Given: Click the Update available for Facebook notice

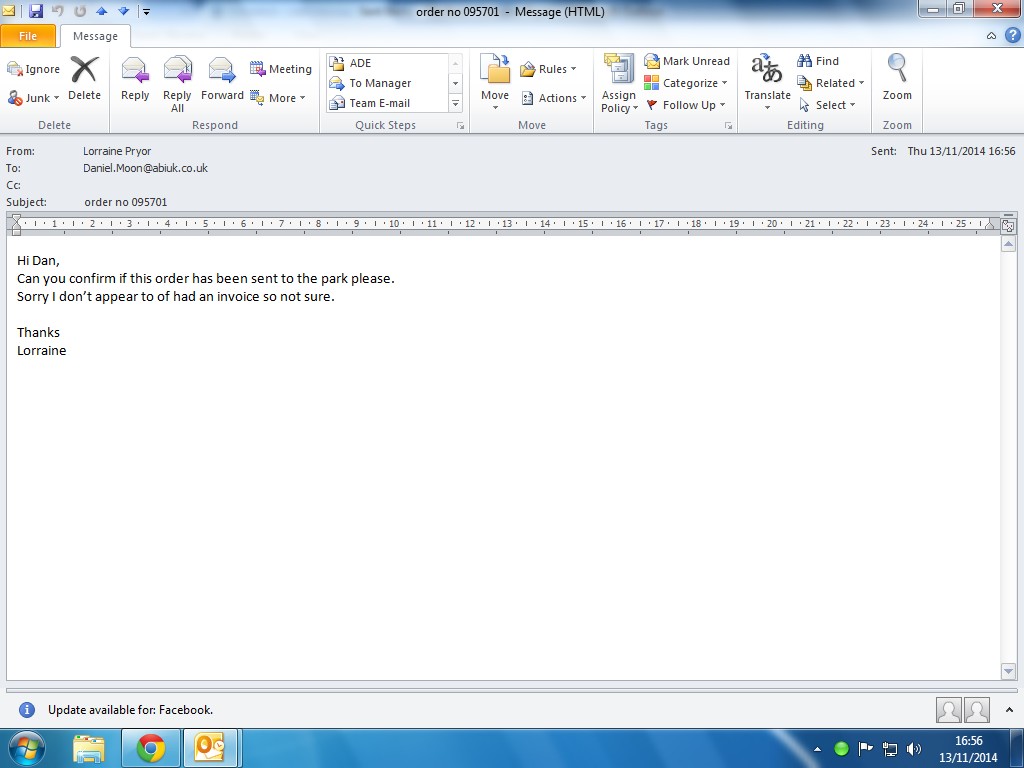Looking at the screenshot, I should click(x=130, y=710).
